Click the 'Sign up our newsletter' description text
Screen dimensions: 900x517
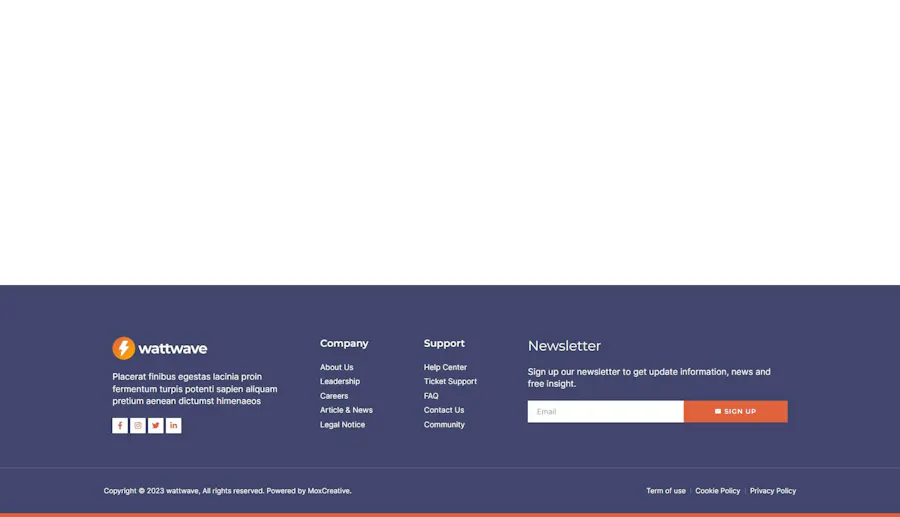pos(649,378)
